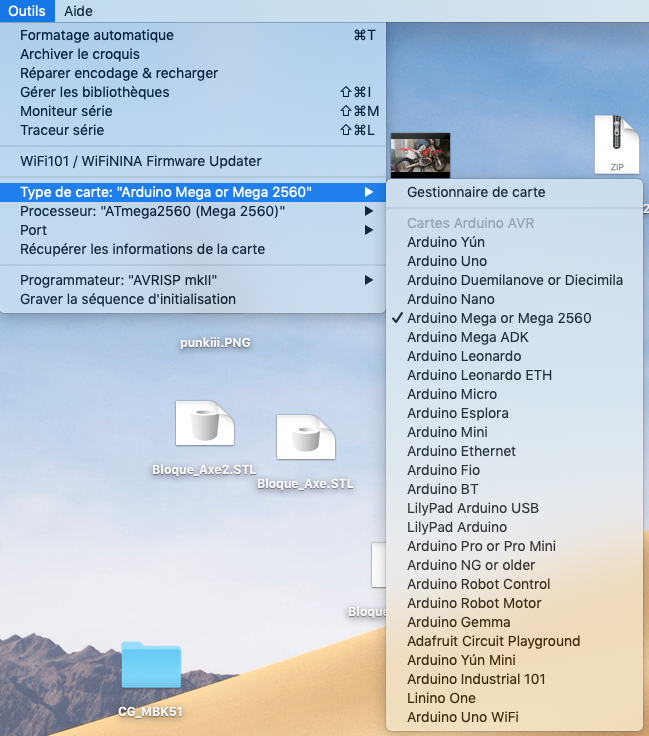649x736 pixels.
Task: Select Arduino Nano board
Action: point(514,299)
